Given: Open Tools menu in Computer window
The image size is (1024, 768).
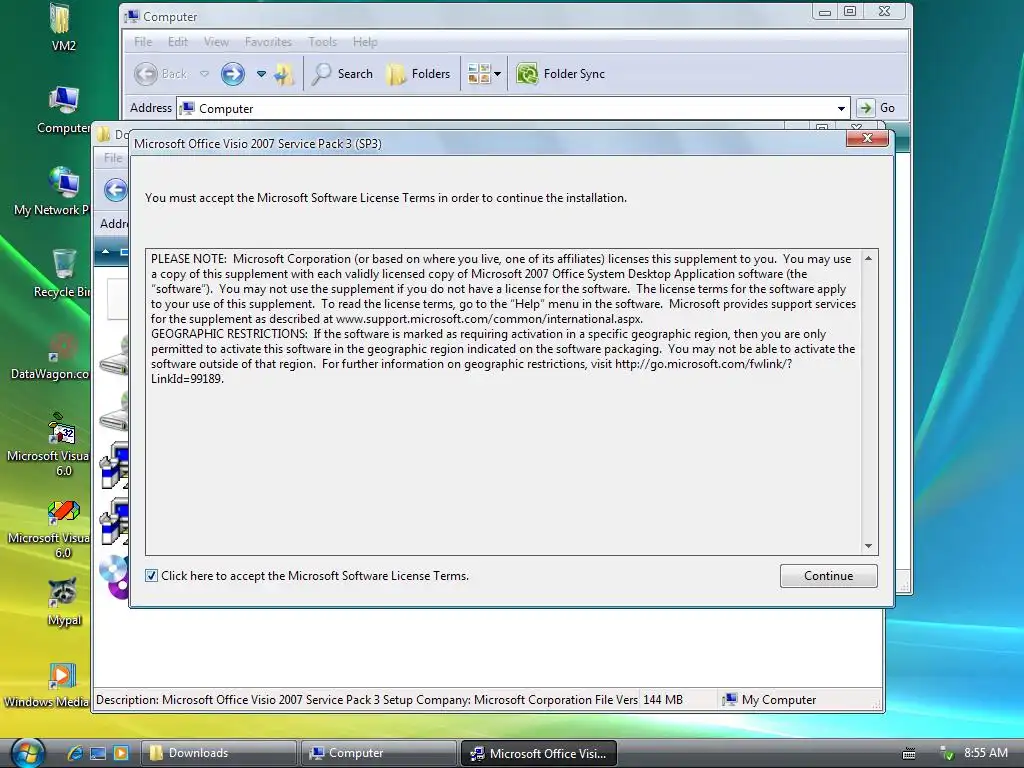Looking at the screenshot, I should pos(323,42).
